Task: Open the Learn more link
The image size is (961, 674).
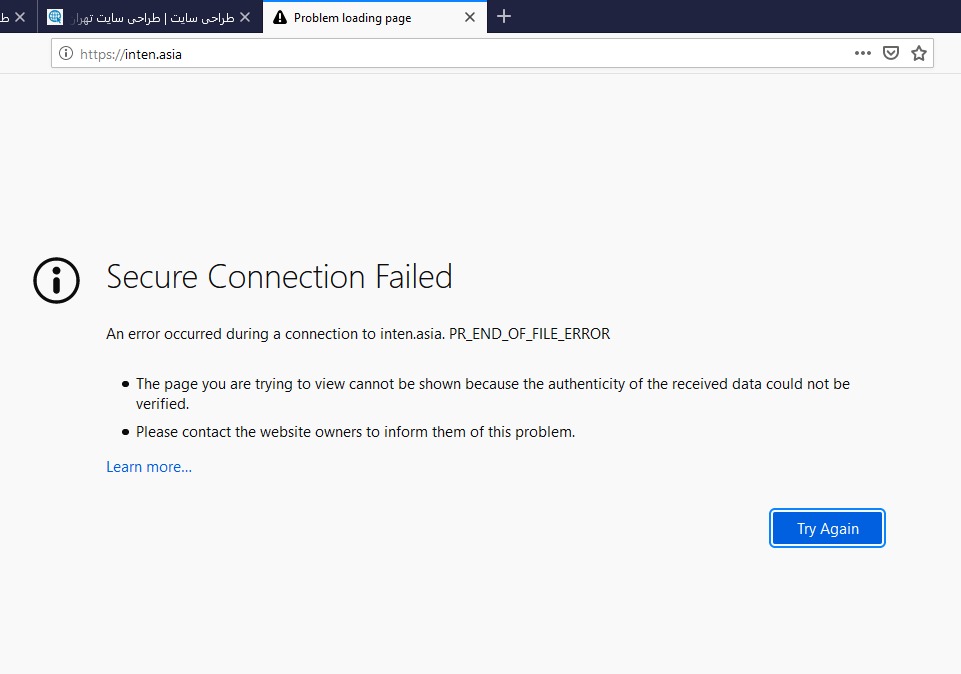Action: [149, 467]
